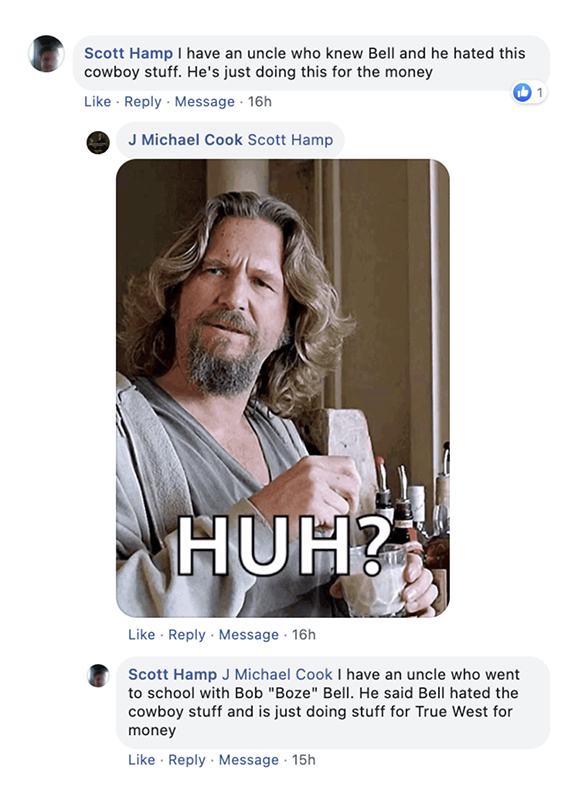Open J Michael Cook mention in last reply
This screenshot has height=786, width=576.
coord(277,674)
